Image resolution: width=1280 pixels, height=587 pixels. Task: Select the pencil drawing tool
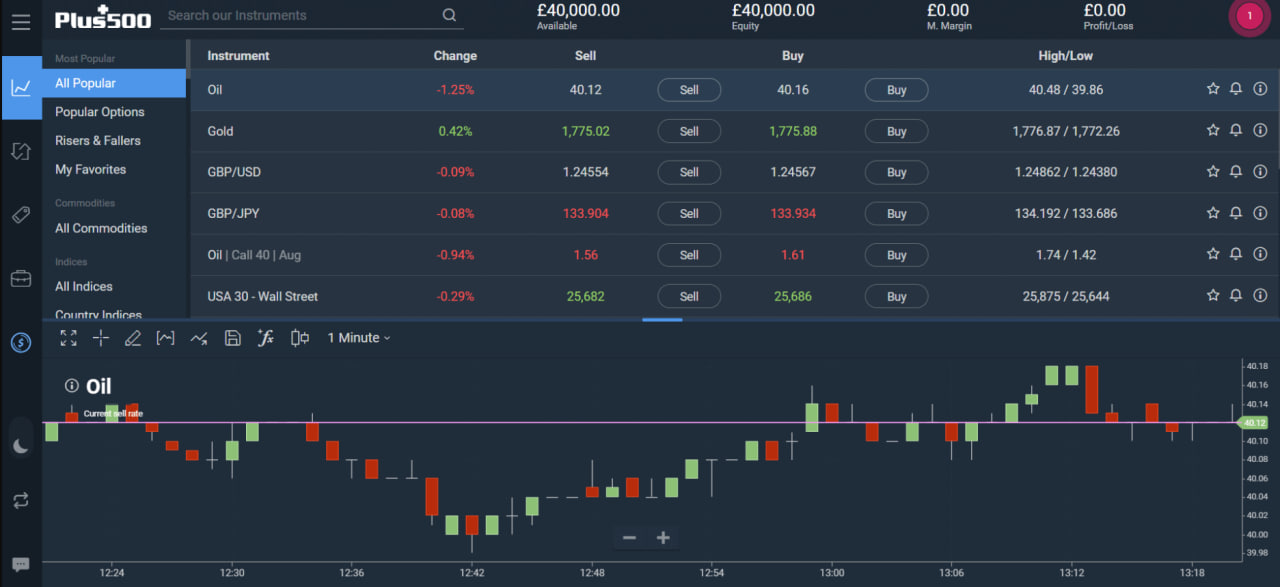[133, 338]
